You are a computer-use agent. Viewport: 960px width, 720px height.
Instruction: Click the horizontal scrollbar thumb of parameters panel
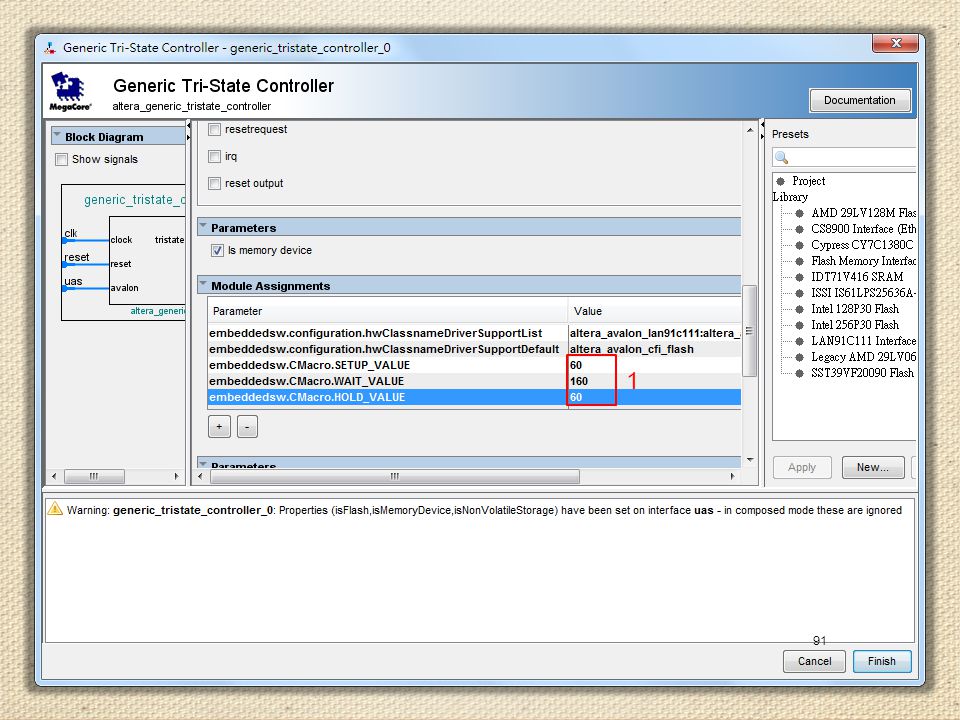(395, 476)
